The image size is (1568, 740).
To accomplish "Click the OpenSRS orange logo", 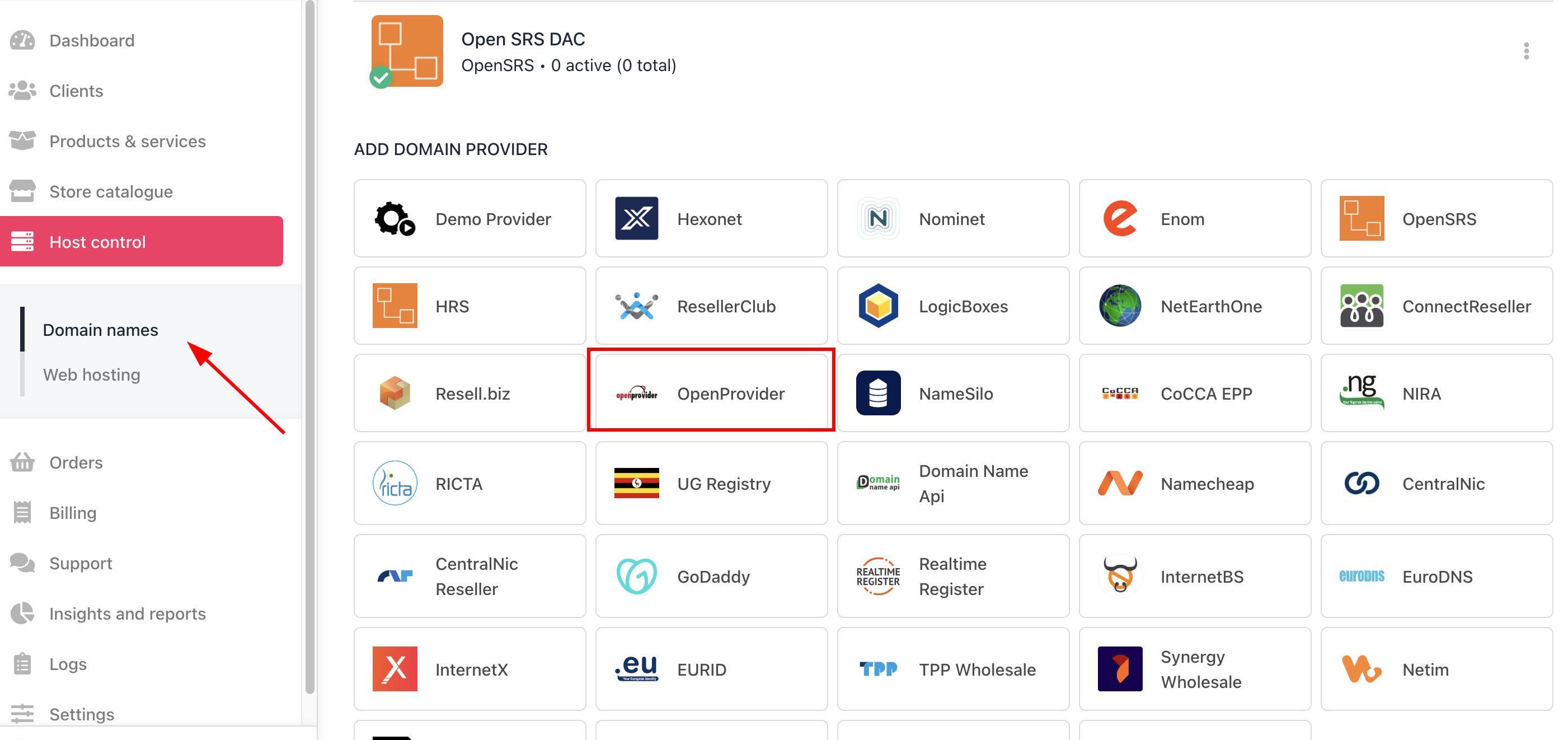I will pos(1361,219).
